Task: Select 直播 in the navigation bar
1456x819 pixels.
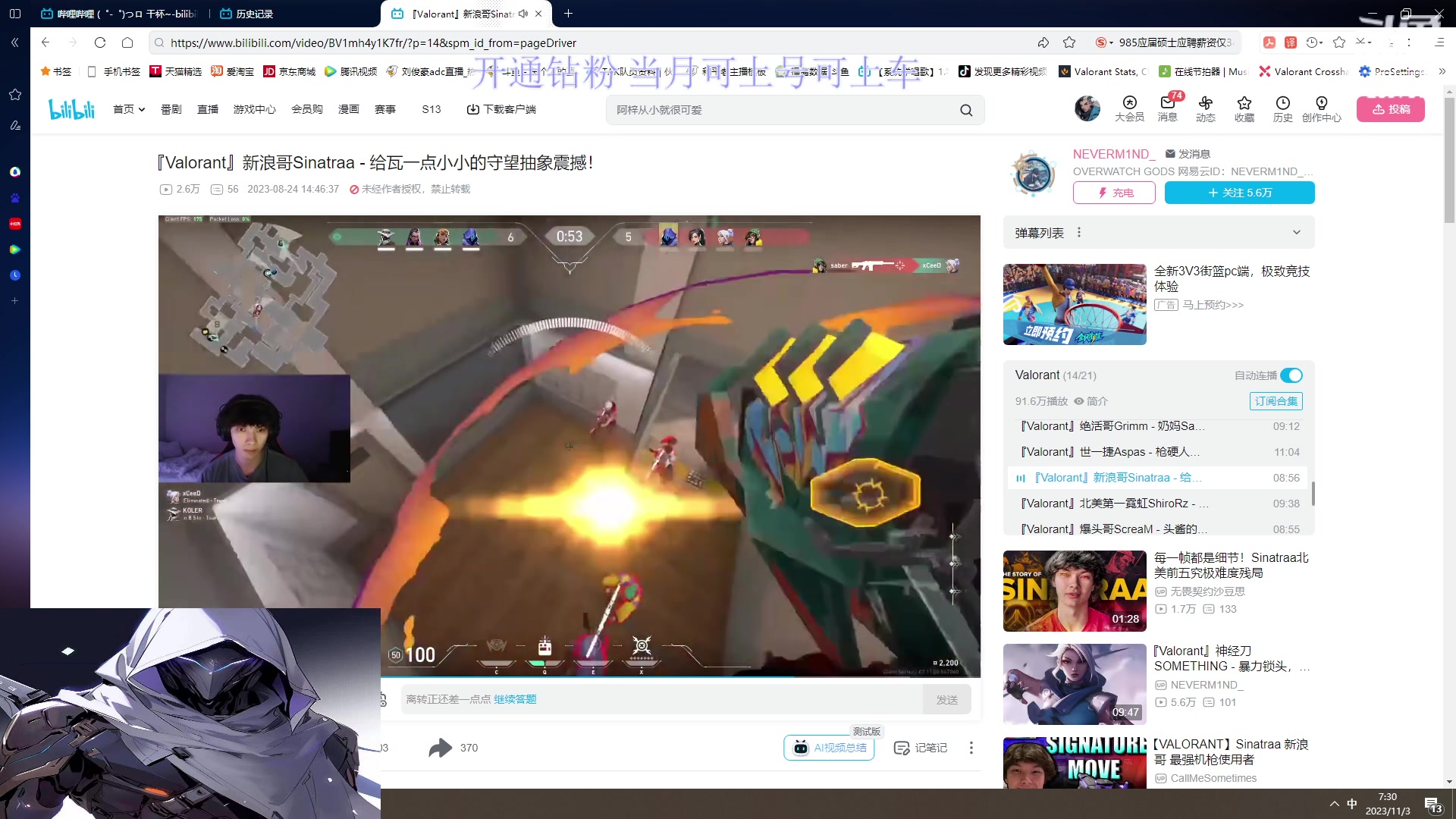Action: tap(208, 109)
